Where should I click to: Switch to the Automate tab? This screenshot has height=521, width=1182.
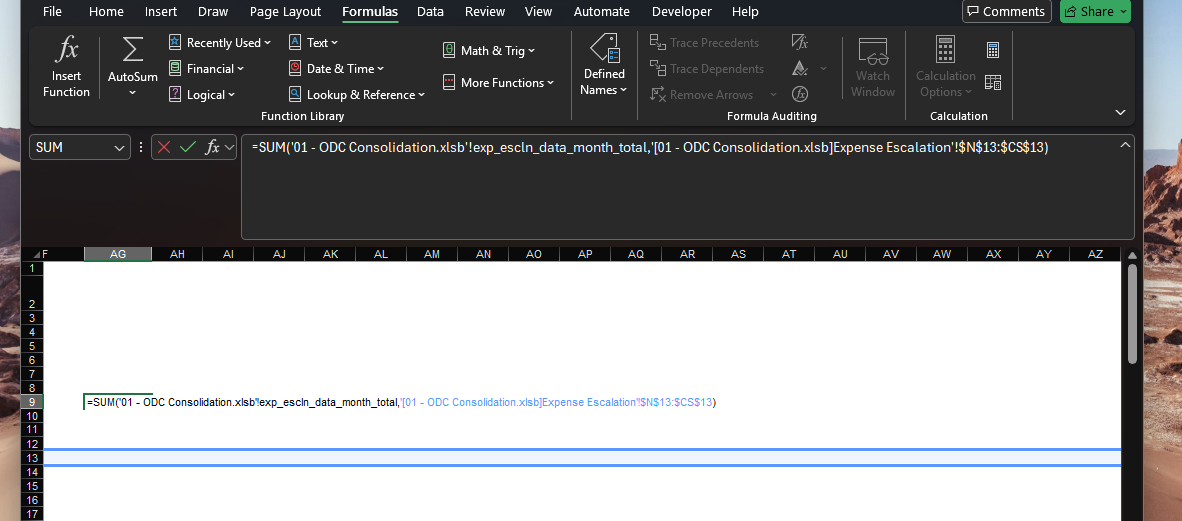point(602,11)
